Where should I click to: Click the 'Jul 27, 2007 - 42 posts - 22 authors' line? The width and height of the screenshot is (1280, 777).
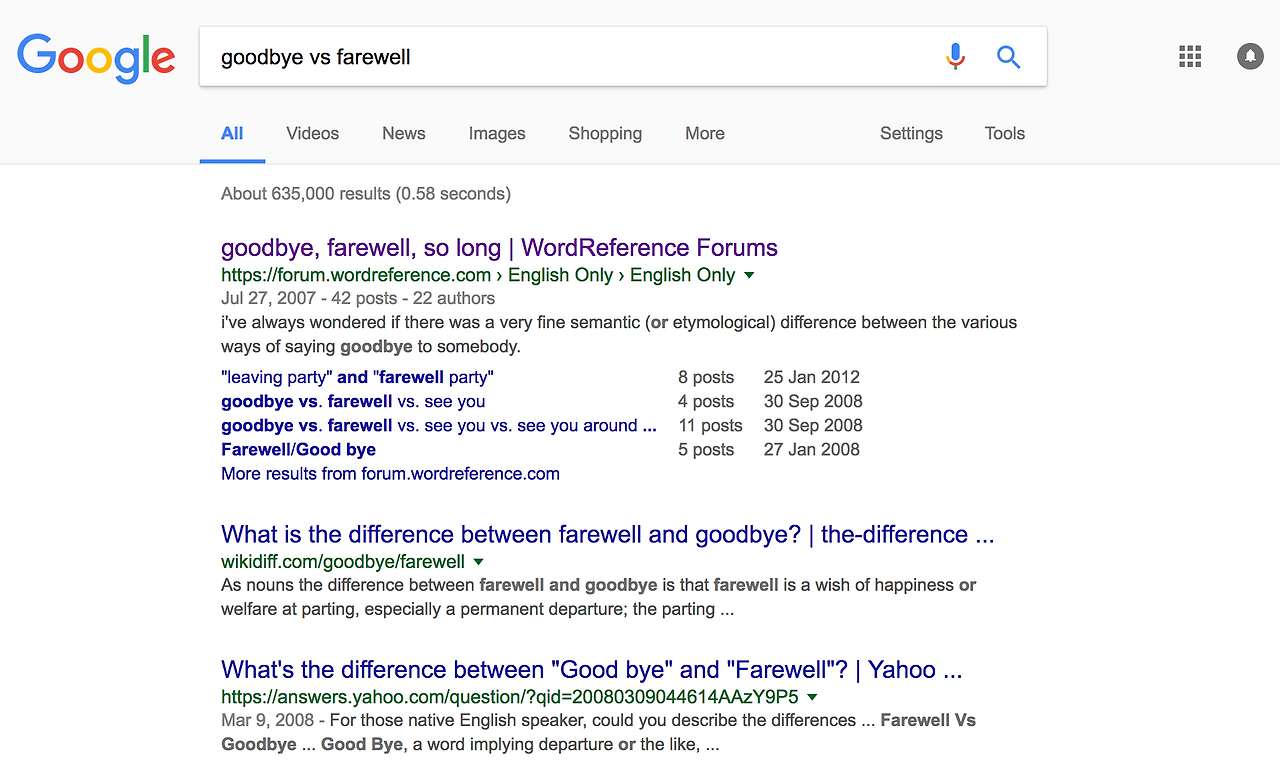(x=358, y=298)
